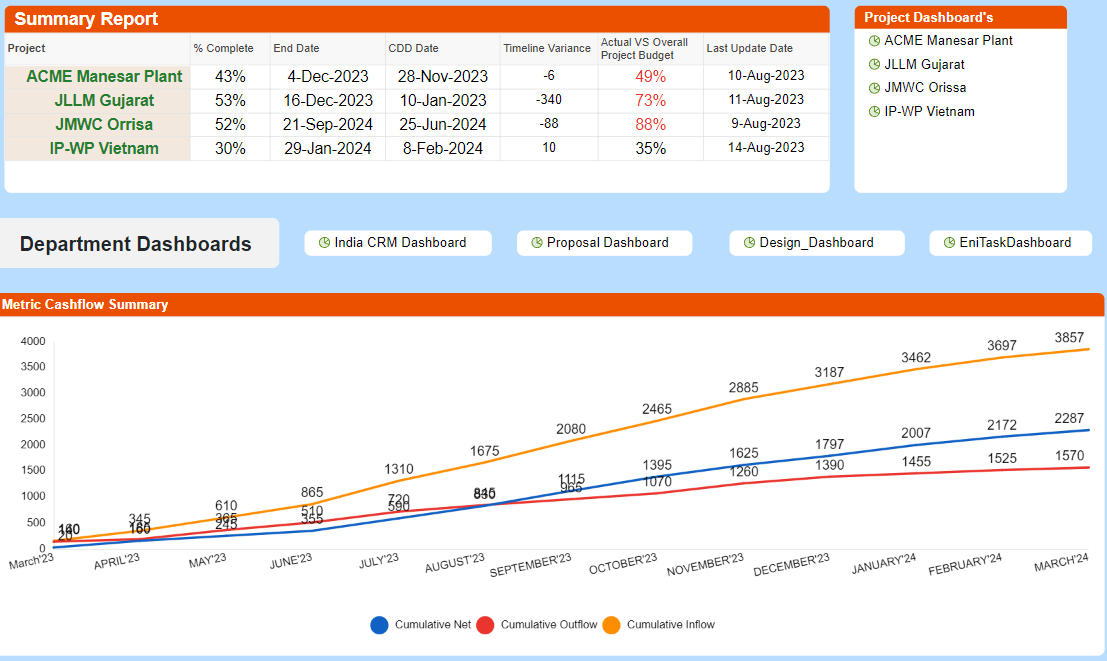Click the India CRM Dashboard chart icon
The width and height of the screenshot is (1107, 661).
[324, 243]
